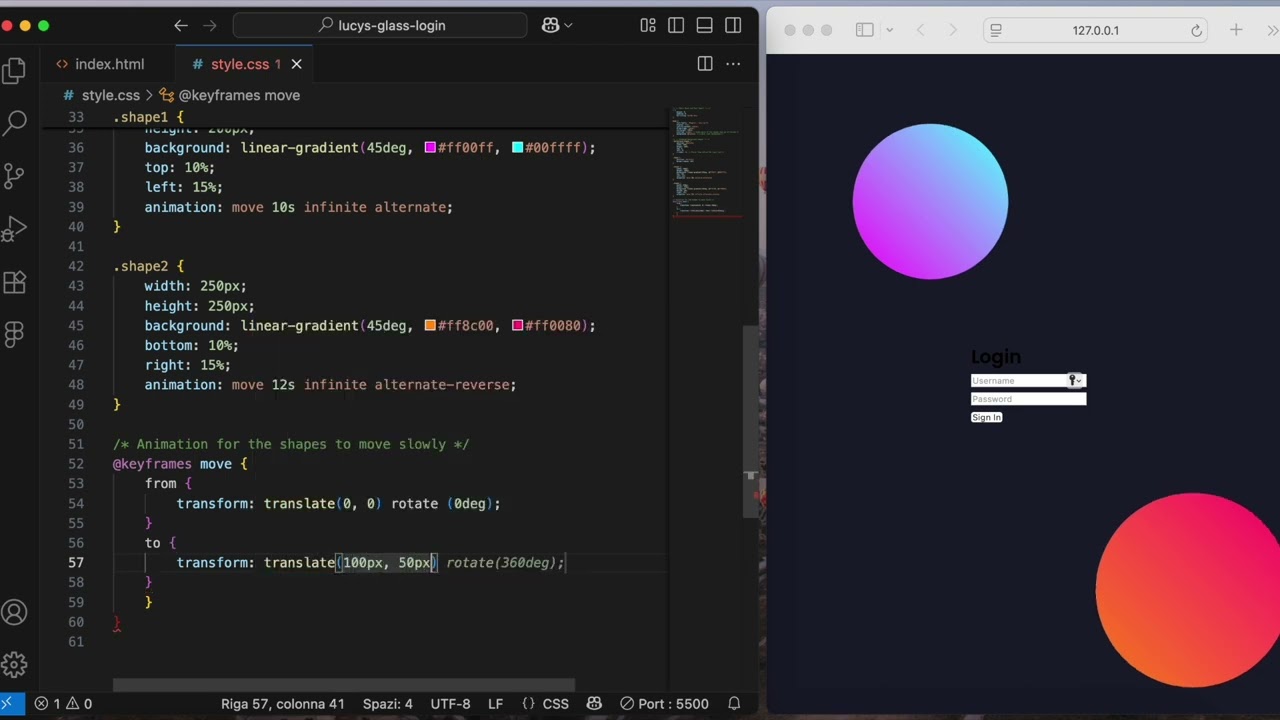Screen dimensions: 1280x720
Task: Switch to the style.css tab
Action: (x=240, y=64)
